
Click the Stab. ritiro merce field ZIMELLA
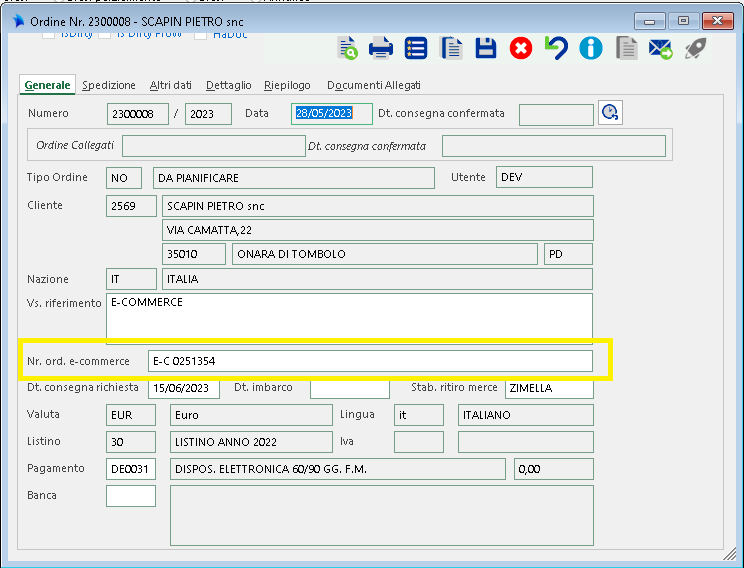549,388
